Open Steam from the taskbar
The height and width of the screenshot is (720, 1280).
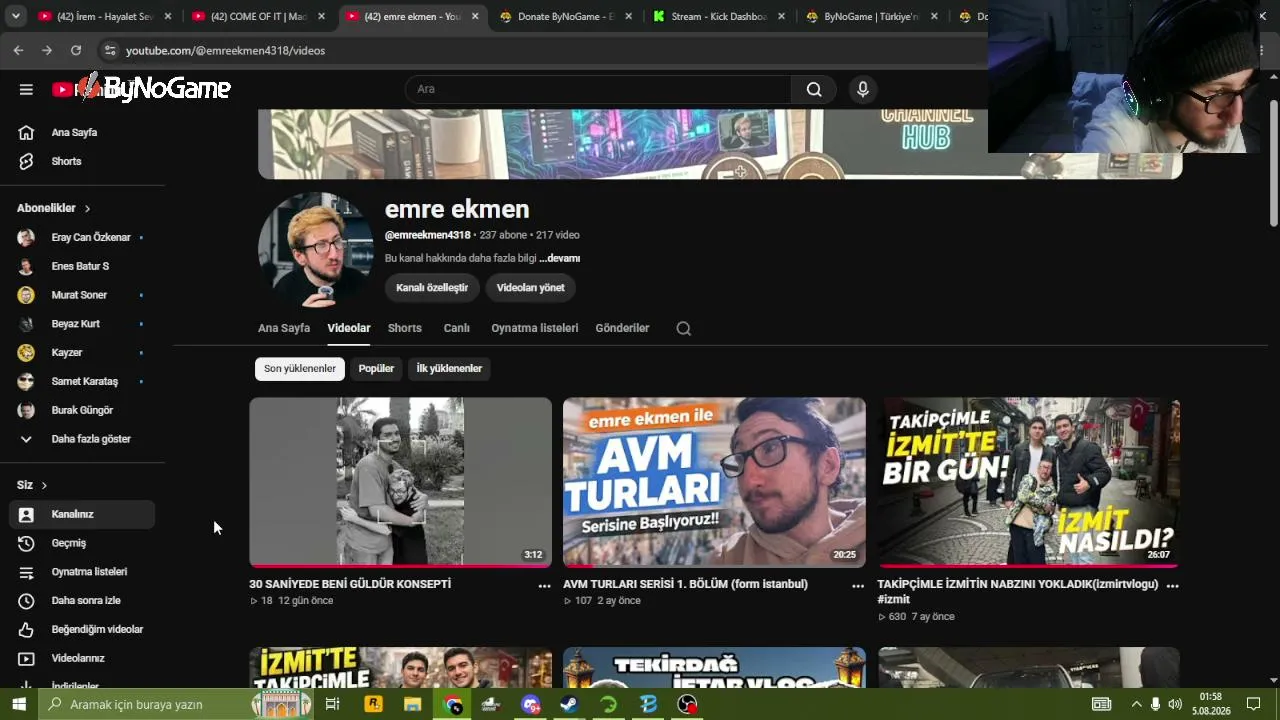[568, 704]
